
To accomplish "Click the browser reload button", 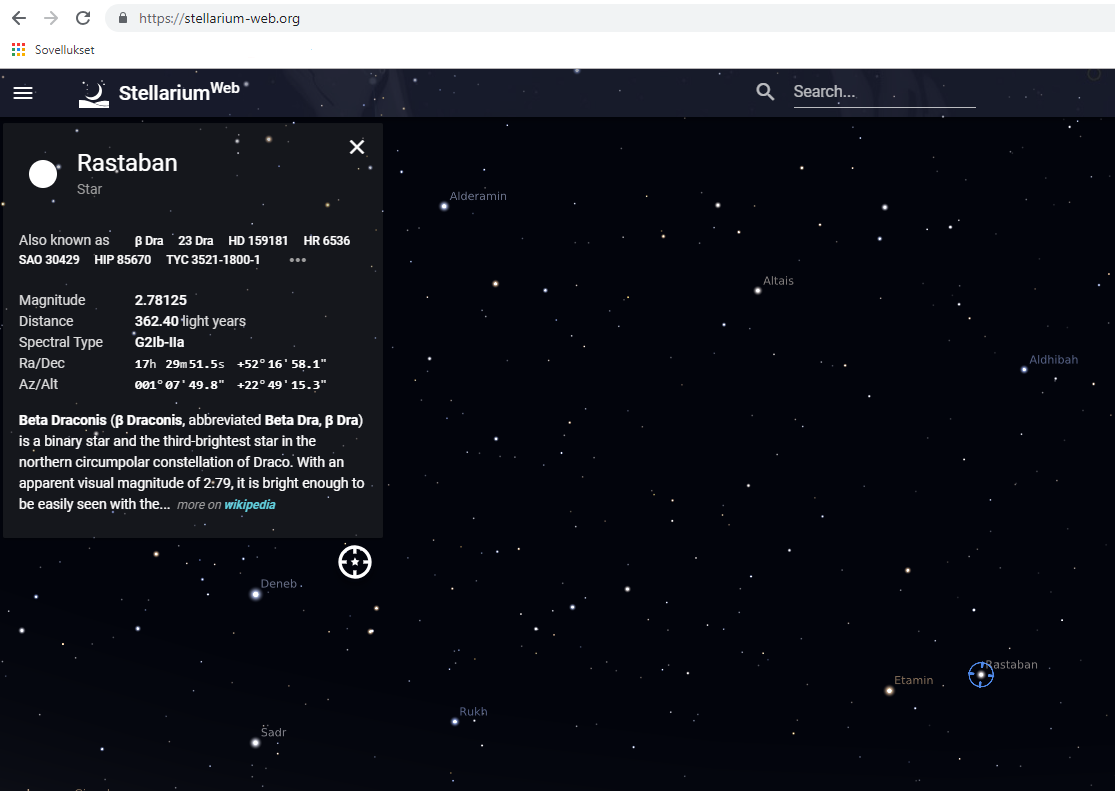I will click(x=83, y=18).
